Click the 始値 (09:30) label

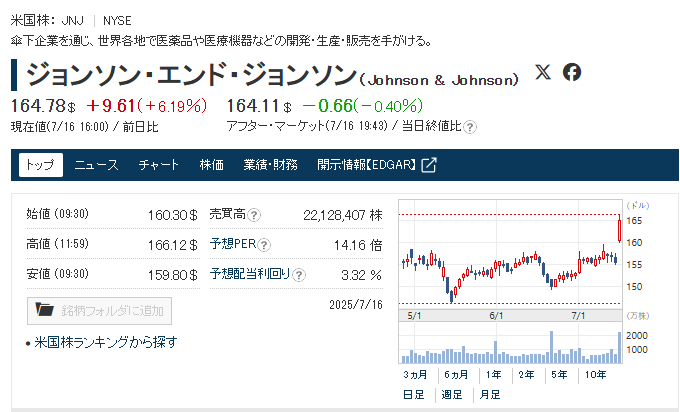57,214
